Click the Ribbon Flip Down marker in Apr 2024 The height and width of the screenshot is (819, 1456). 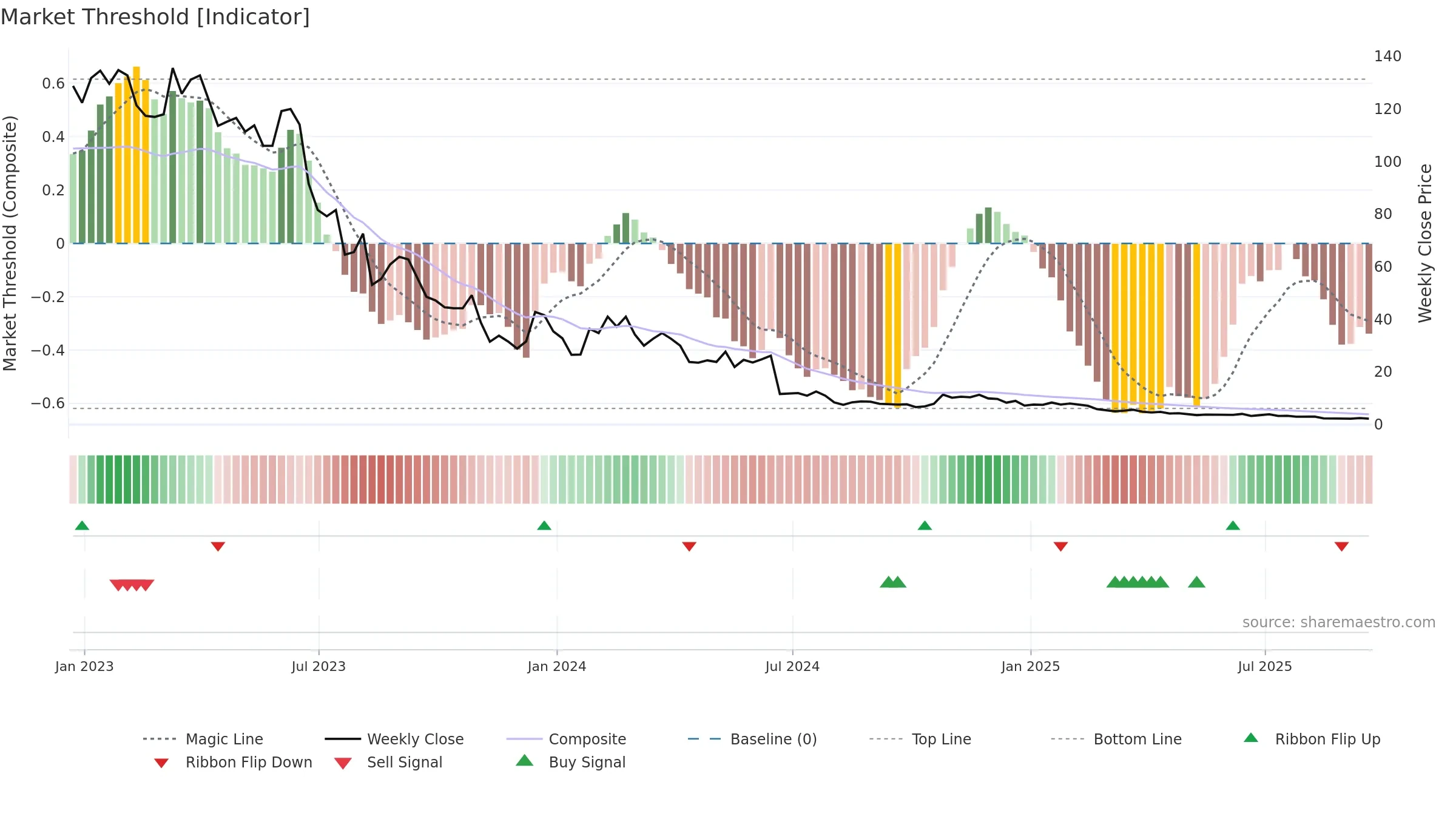689,547
